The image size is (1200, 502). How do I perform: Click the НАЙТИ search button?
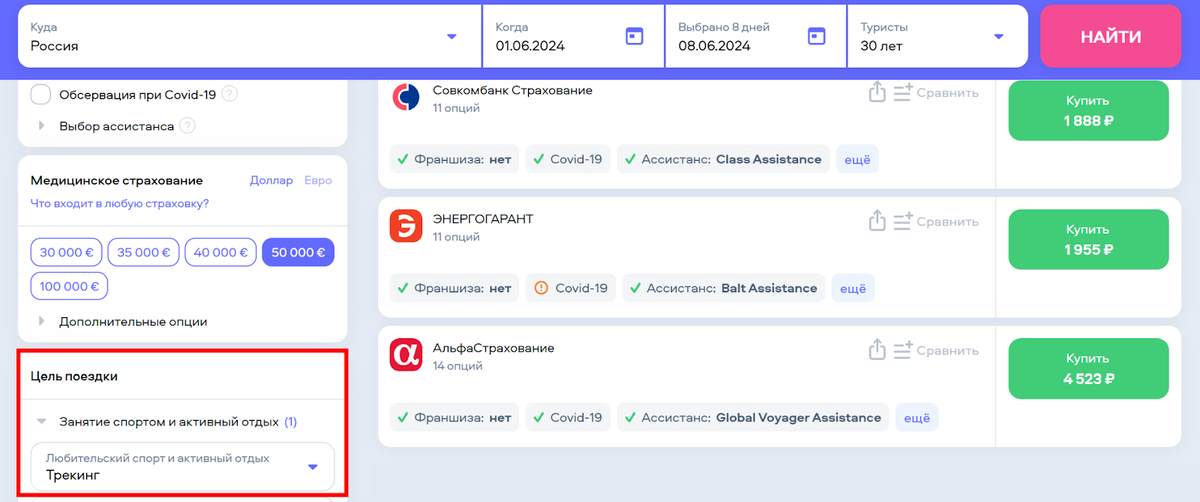(x=1110, y=37)
